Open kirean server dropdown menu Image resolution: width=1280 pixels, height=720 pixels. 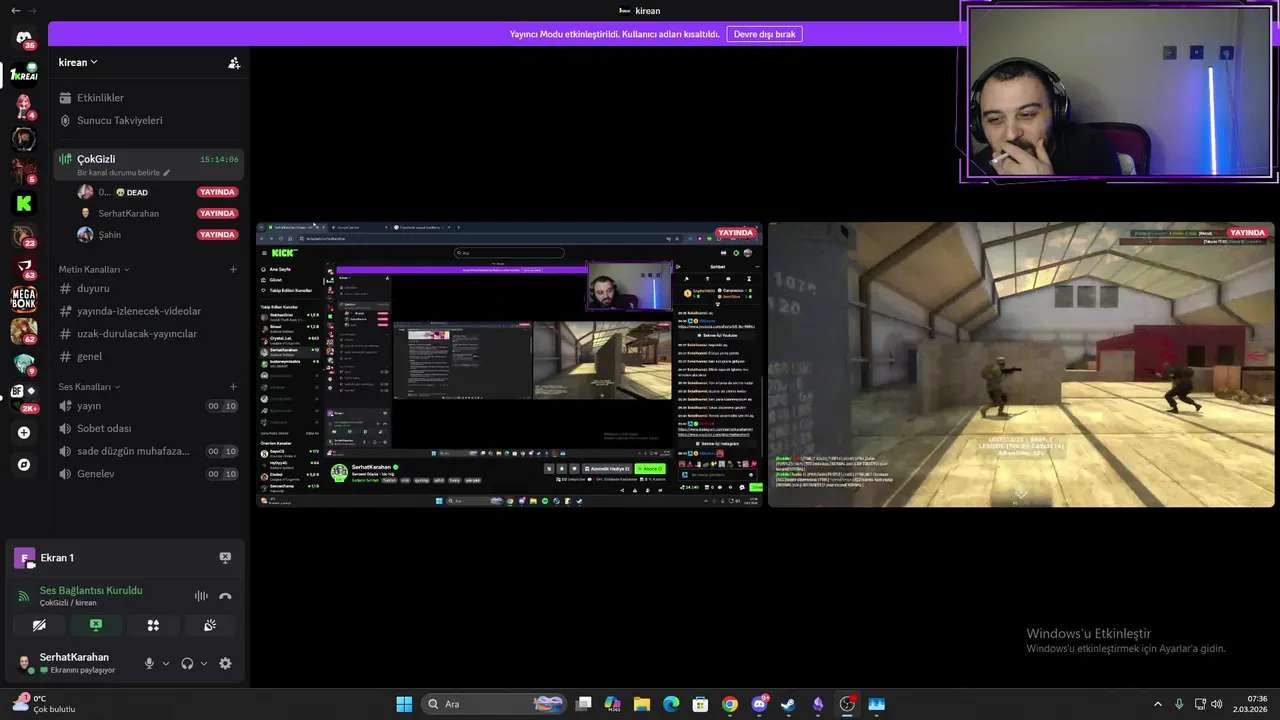78,62
